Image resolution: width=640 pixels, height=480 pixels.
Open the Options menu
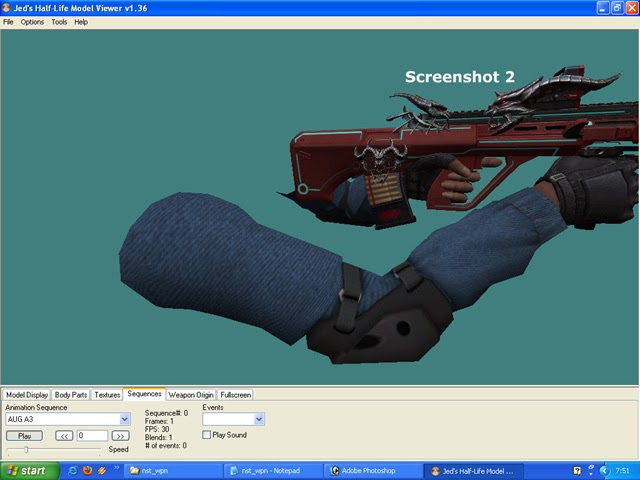[32, 22]
